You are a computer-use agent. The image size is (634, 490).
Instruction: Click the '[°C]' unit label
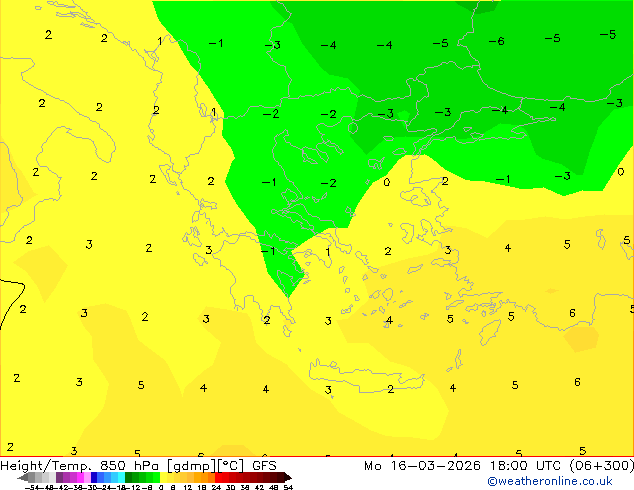tap(231, 466)
